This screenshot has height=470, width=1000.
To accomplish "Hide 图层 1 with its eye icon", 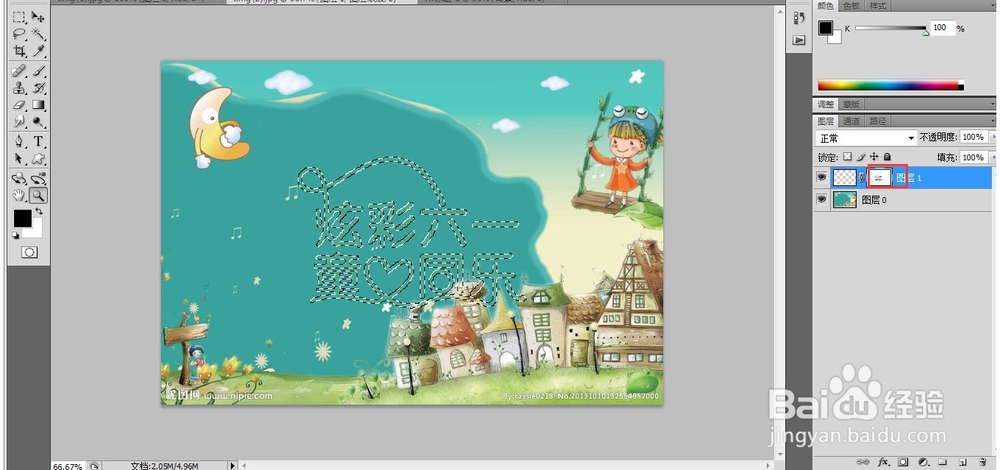I will 822,177.
